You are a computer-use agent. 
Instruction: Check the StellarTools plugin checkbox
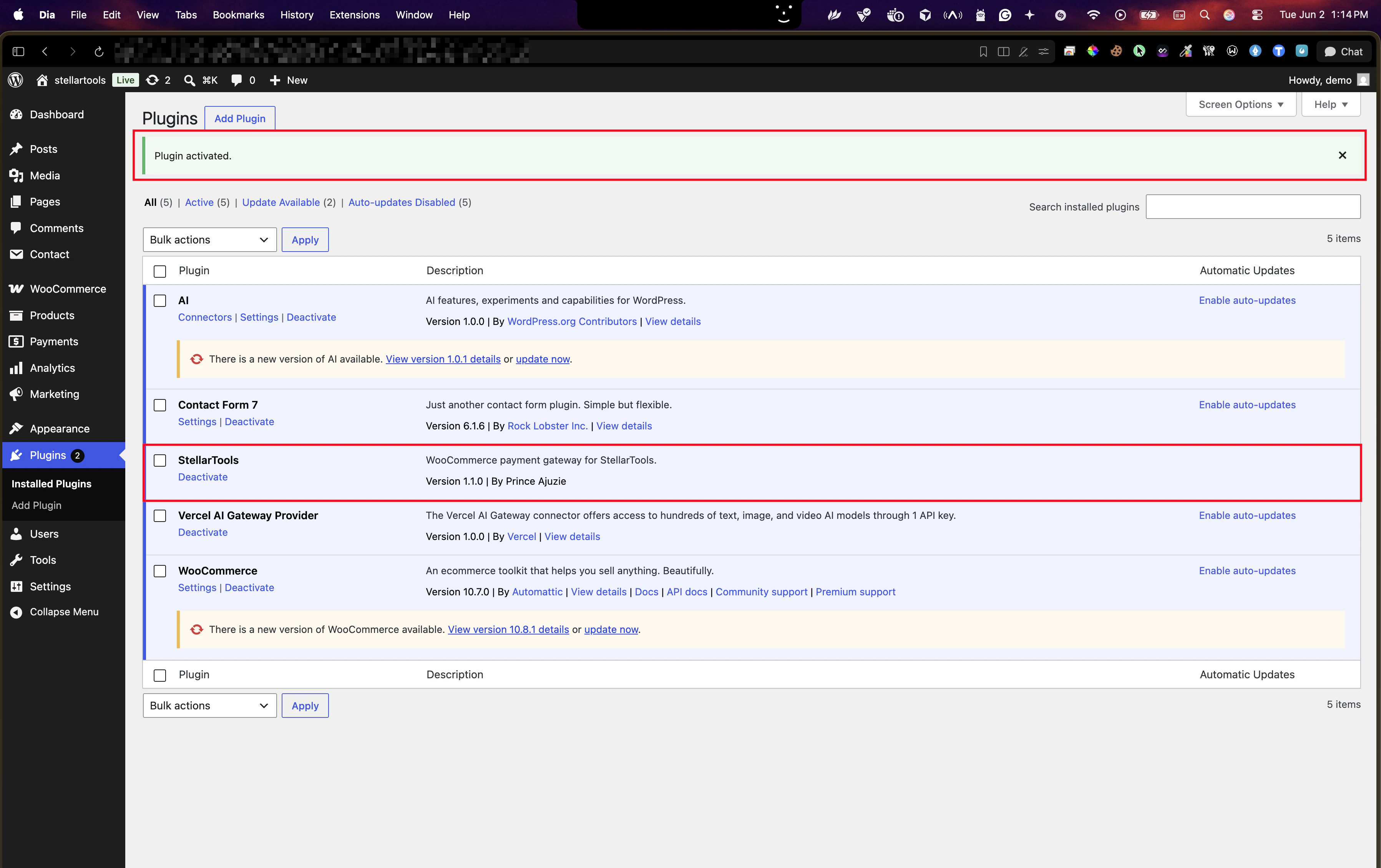(160, 461)
